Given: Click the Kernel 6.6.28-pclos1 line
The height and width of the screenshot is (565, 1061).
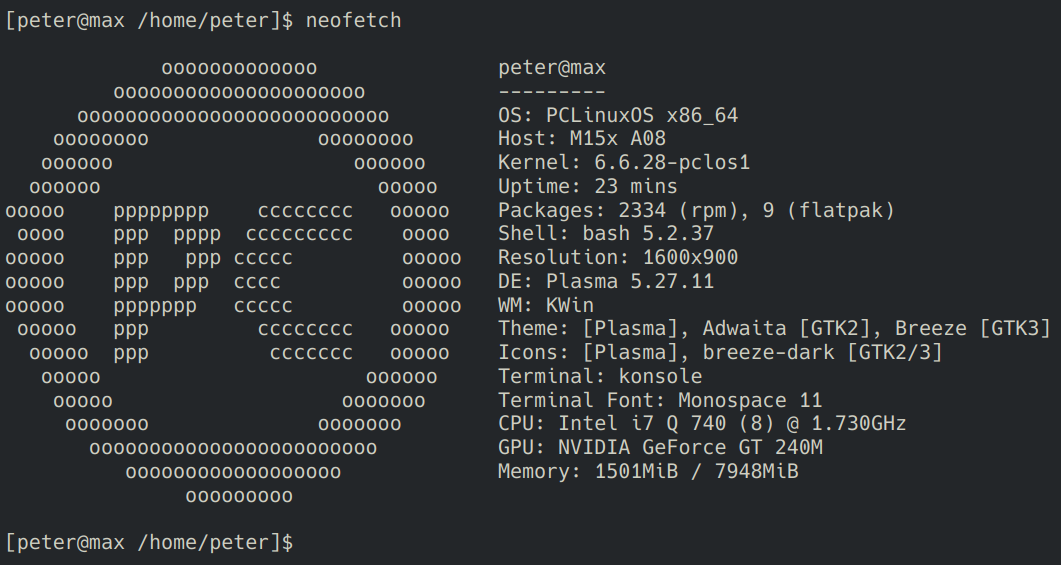Looking at the screenshot, I should point(624,162).
